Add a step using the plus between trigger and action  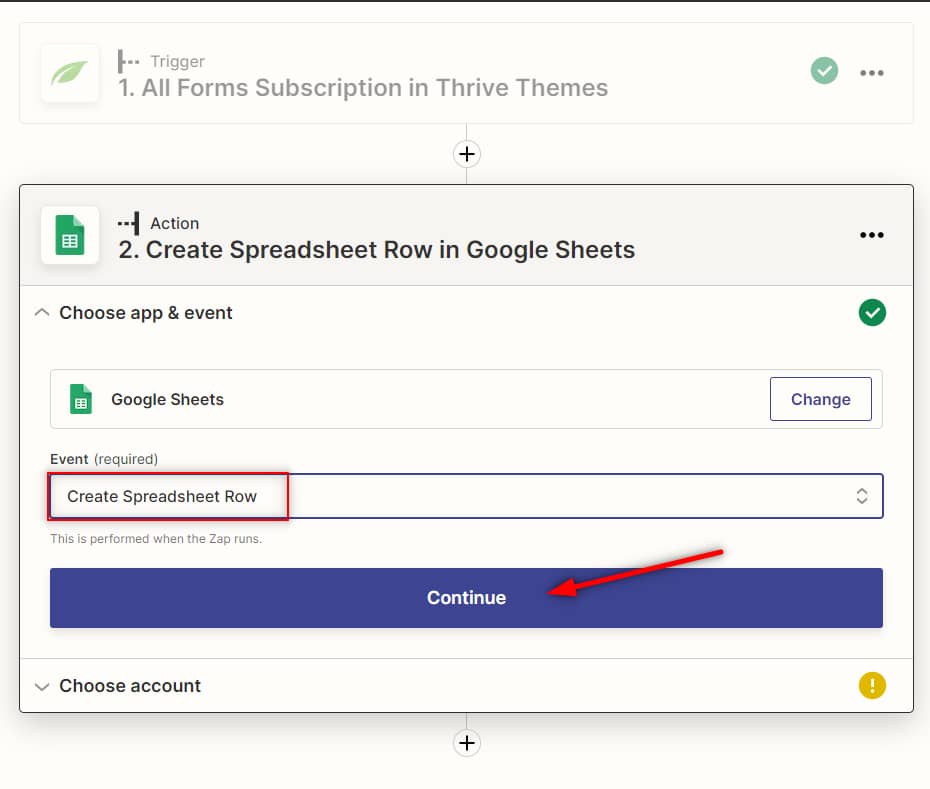click(467, 154)
